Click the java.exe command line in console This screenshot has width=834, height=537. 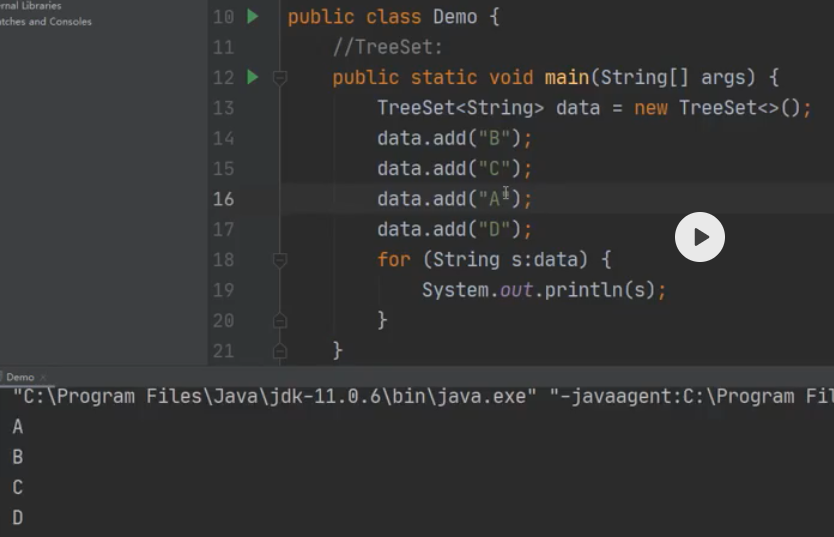coord(423,397)
